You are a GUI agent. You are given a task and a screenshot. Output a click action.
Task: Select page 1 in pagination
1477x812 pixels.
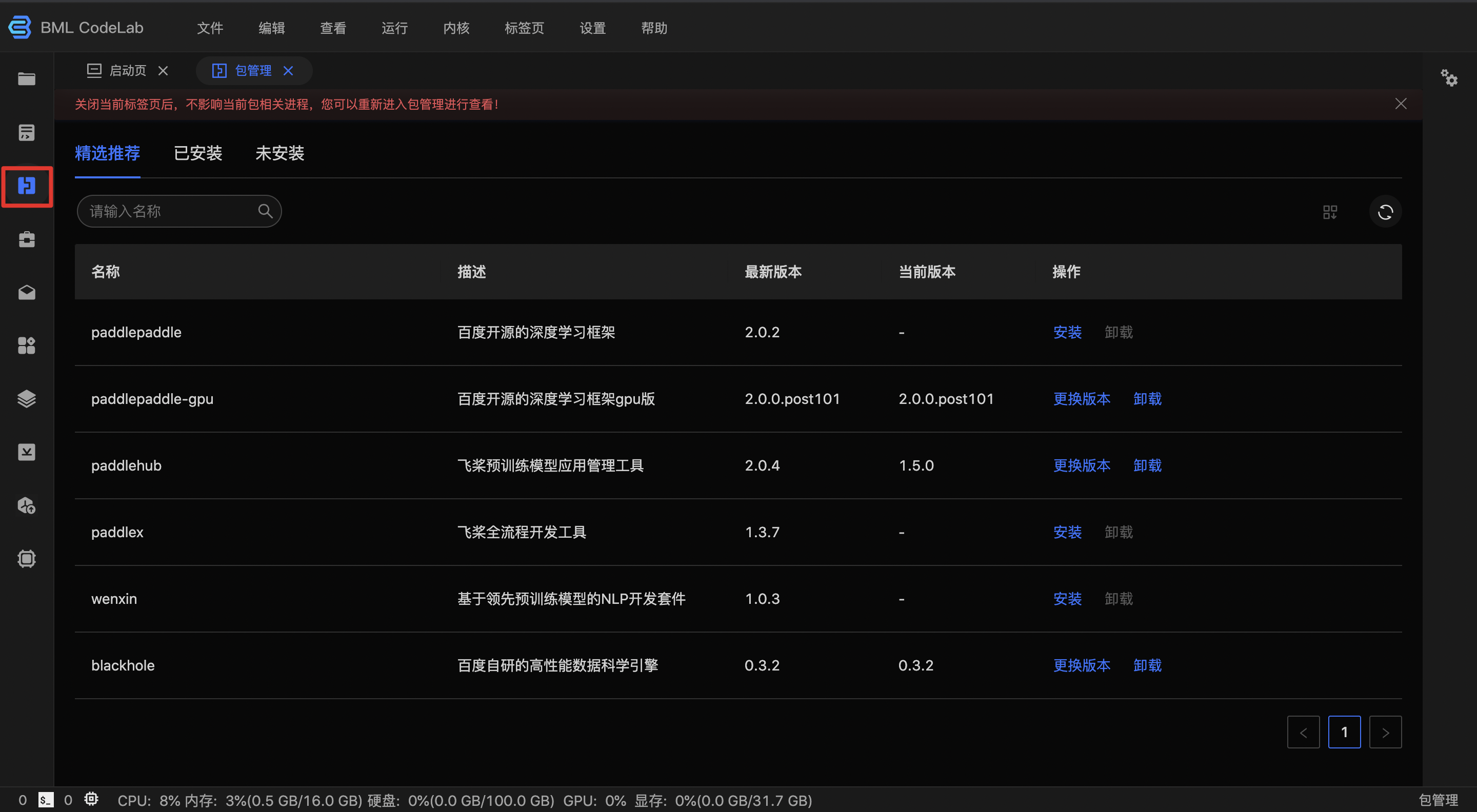click(x=1344, y=732)
